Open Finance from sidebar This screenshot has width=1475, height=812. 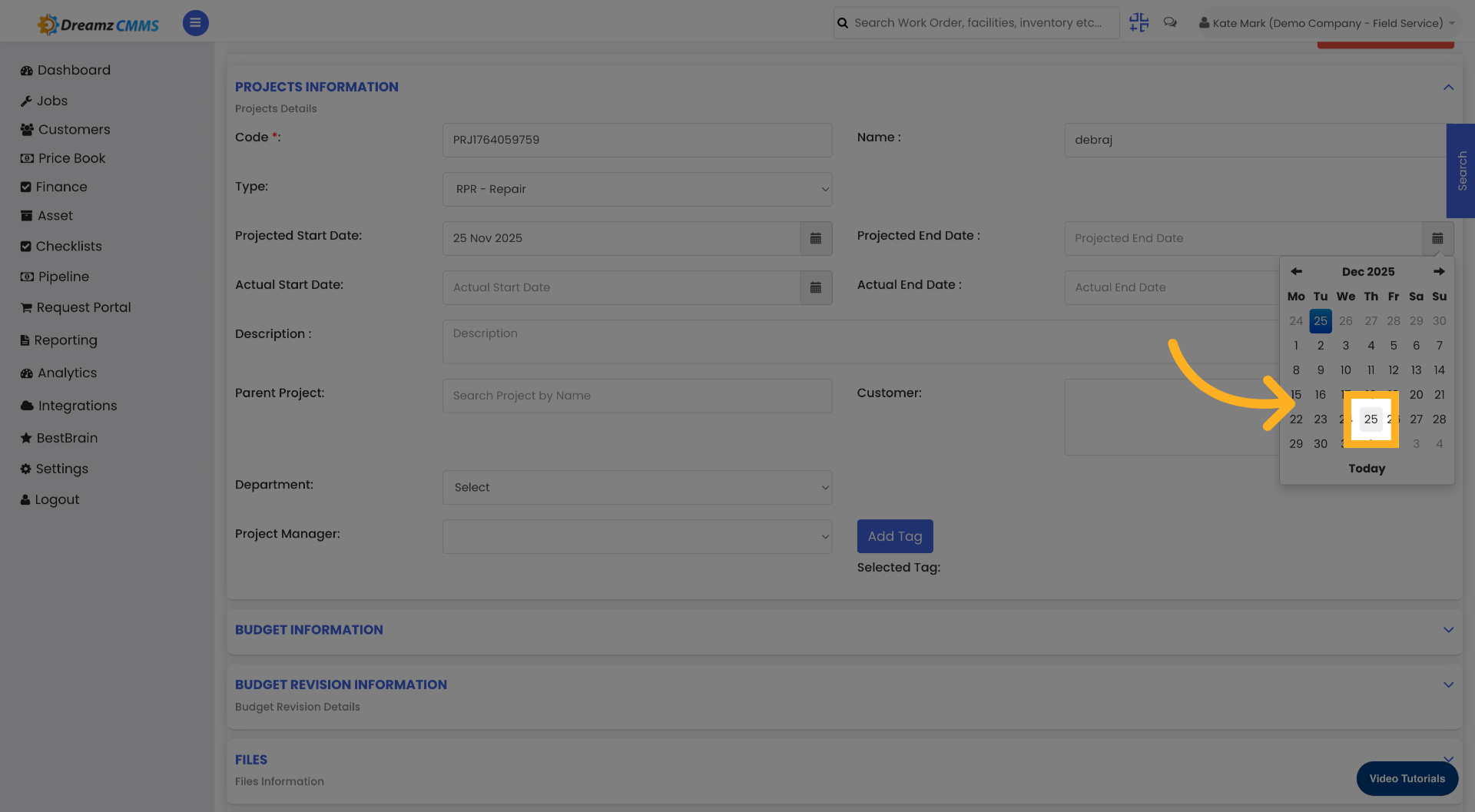click(54, 187)
